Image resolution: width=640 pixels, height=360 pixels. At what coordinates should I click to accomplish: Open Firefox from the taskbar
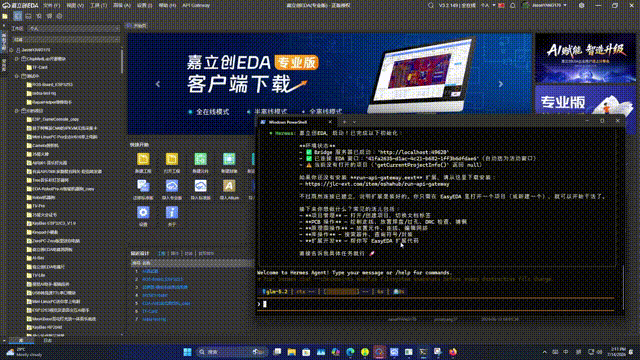[x=453, y=352]
